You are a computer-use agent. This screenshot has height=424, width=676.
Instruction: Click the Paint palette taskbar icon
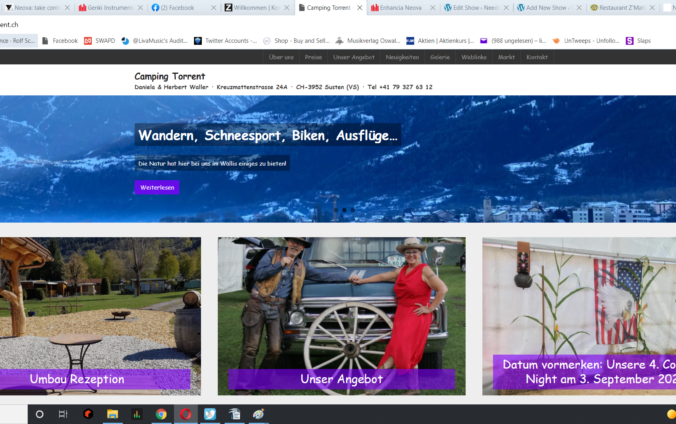(258, 413)
